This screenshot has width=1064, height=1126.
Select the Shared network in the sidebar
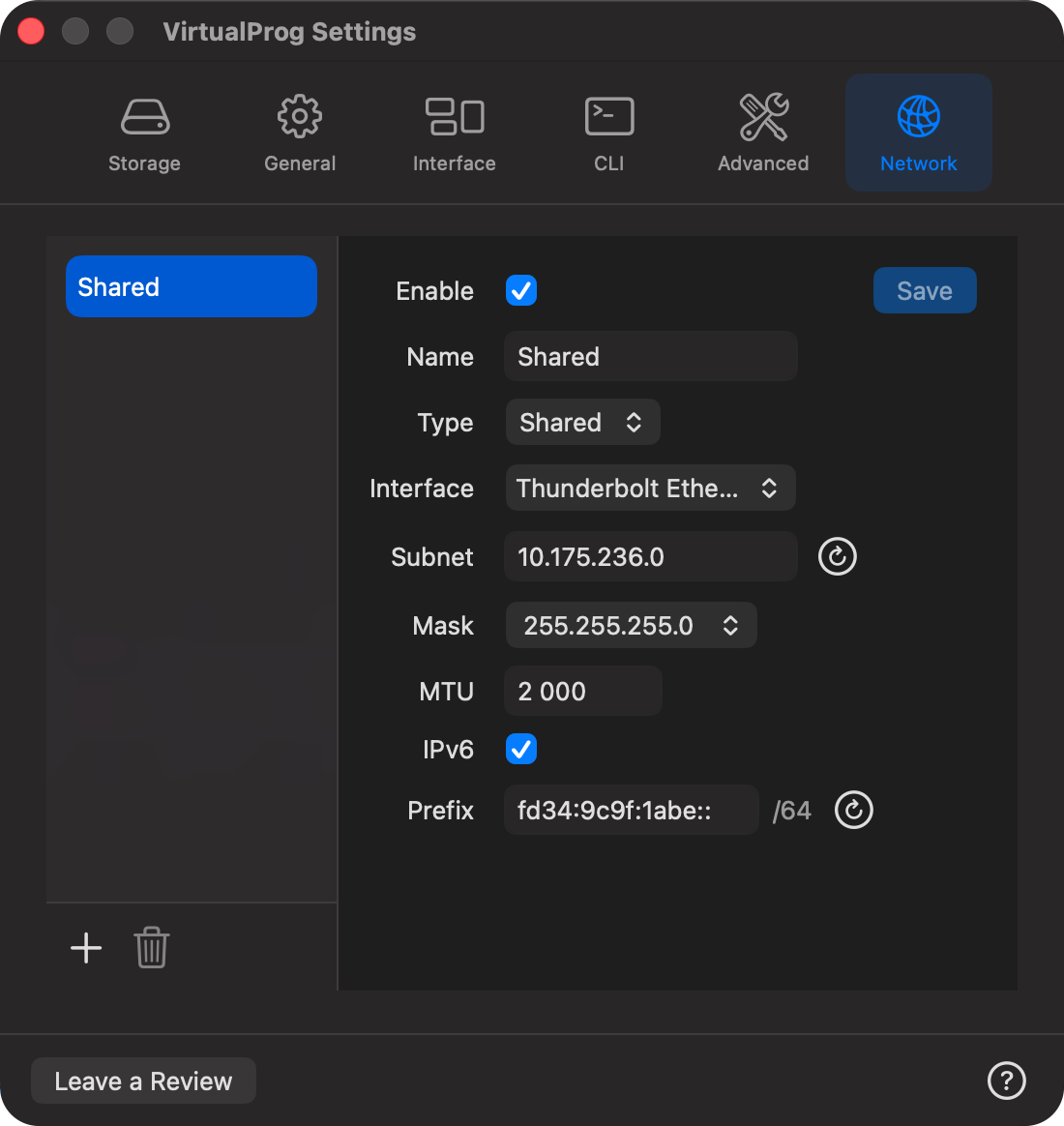[191, 286]
